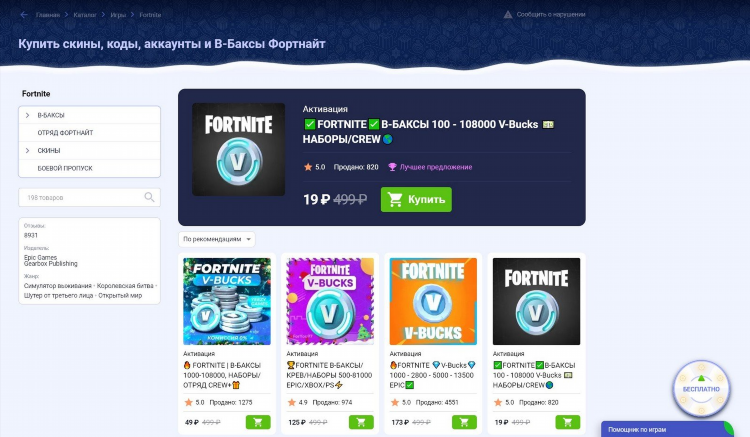Open the БЕСПЛАТНО prize wheel
The width and height of the screenshot is (750, 437).
(701, 389)
